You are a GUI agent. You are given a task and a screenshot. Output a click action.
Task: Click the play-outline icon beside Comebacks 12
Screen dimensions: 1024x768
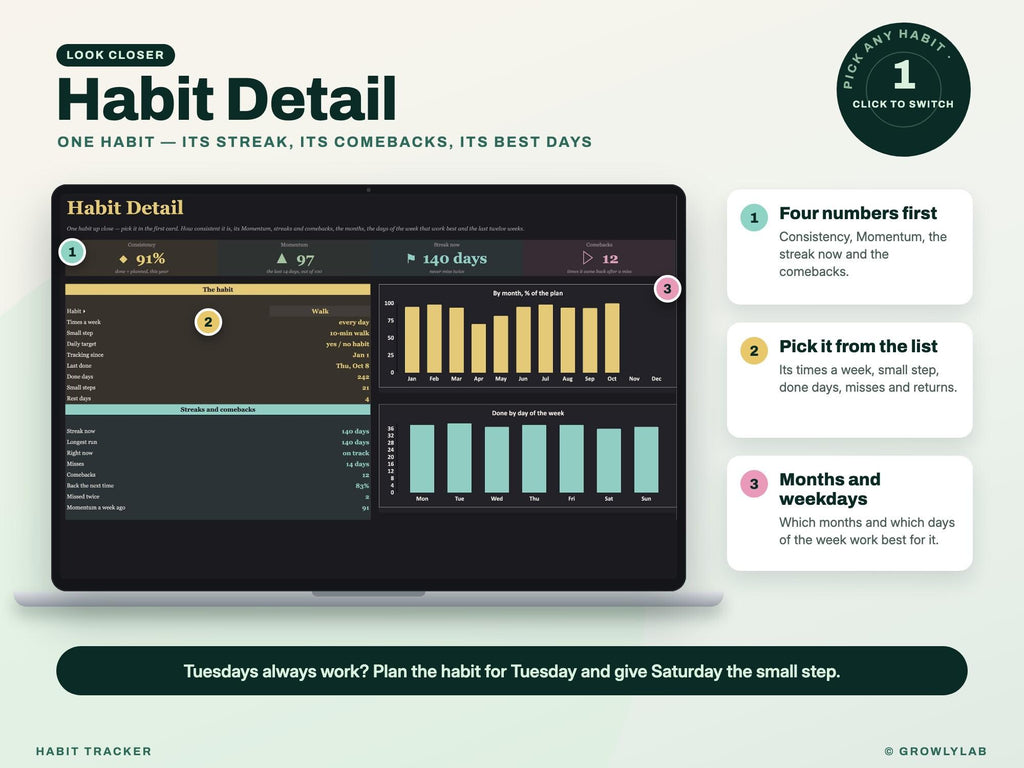588,258
